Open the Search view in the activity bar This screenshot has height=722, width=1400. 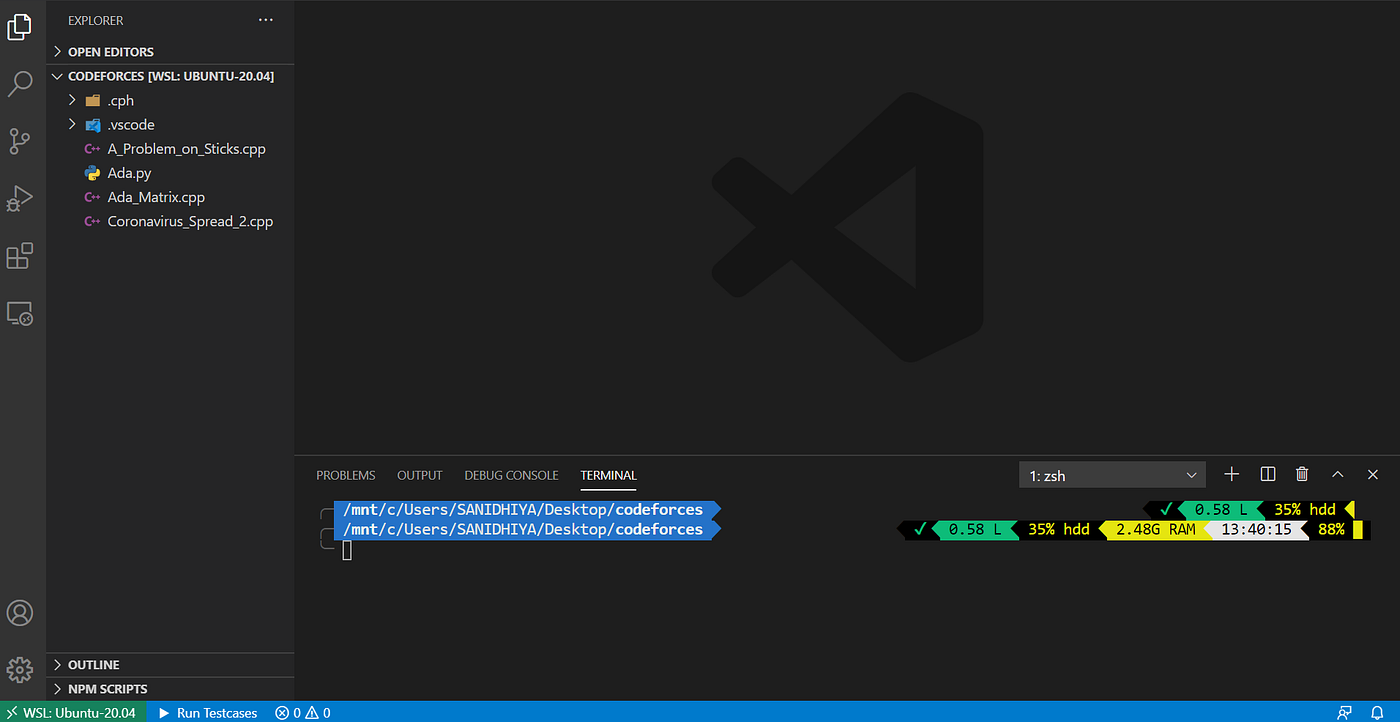pos(21,84)
